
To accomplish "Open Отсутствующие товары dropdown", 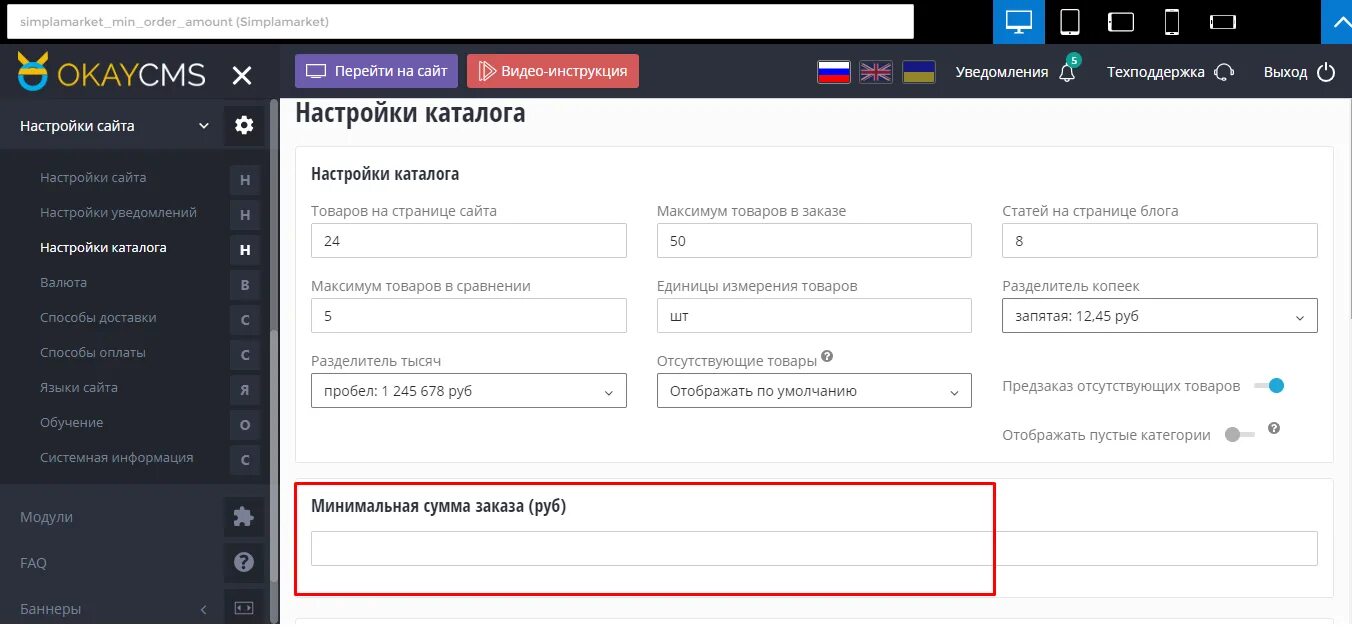I will [814, 391].
